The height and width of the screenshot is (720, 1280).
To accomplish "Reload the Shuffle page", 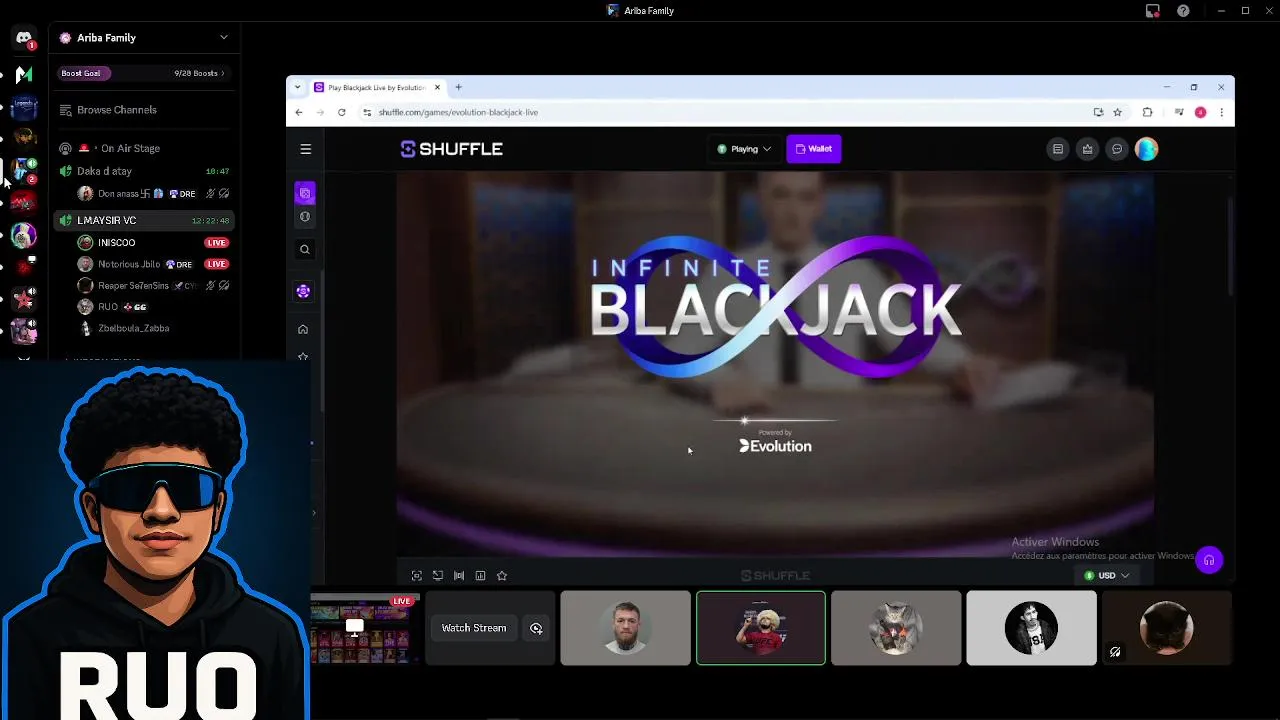I will pos(342,112).
